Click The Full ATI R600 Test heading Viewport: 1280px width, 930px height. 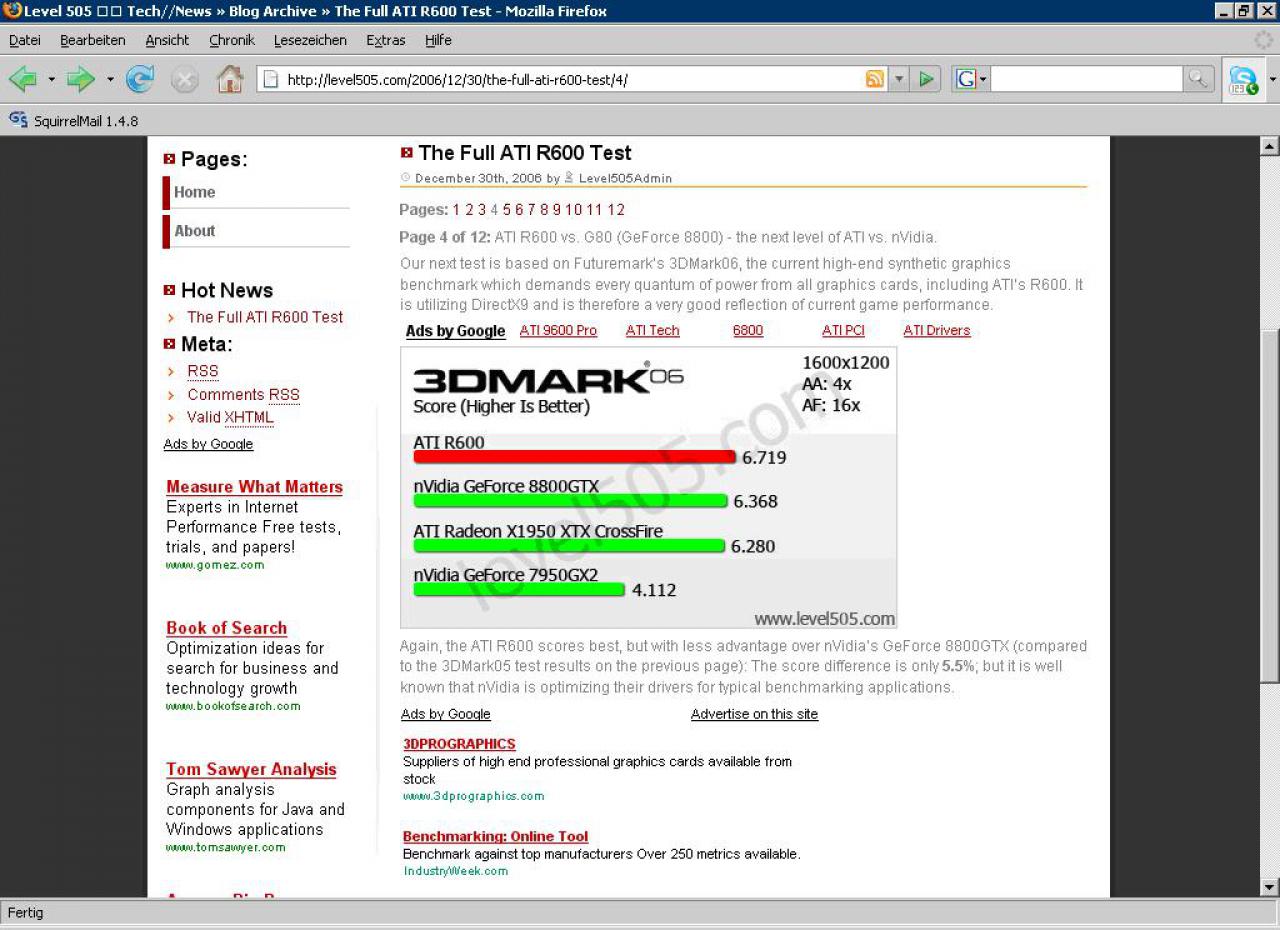[x=525, y=153]
